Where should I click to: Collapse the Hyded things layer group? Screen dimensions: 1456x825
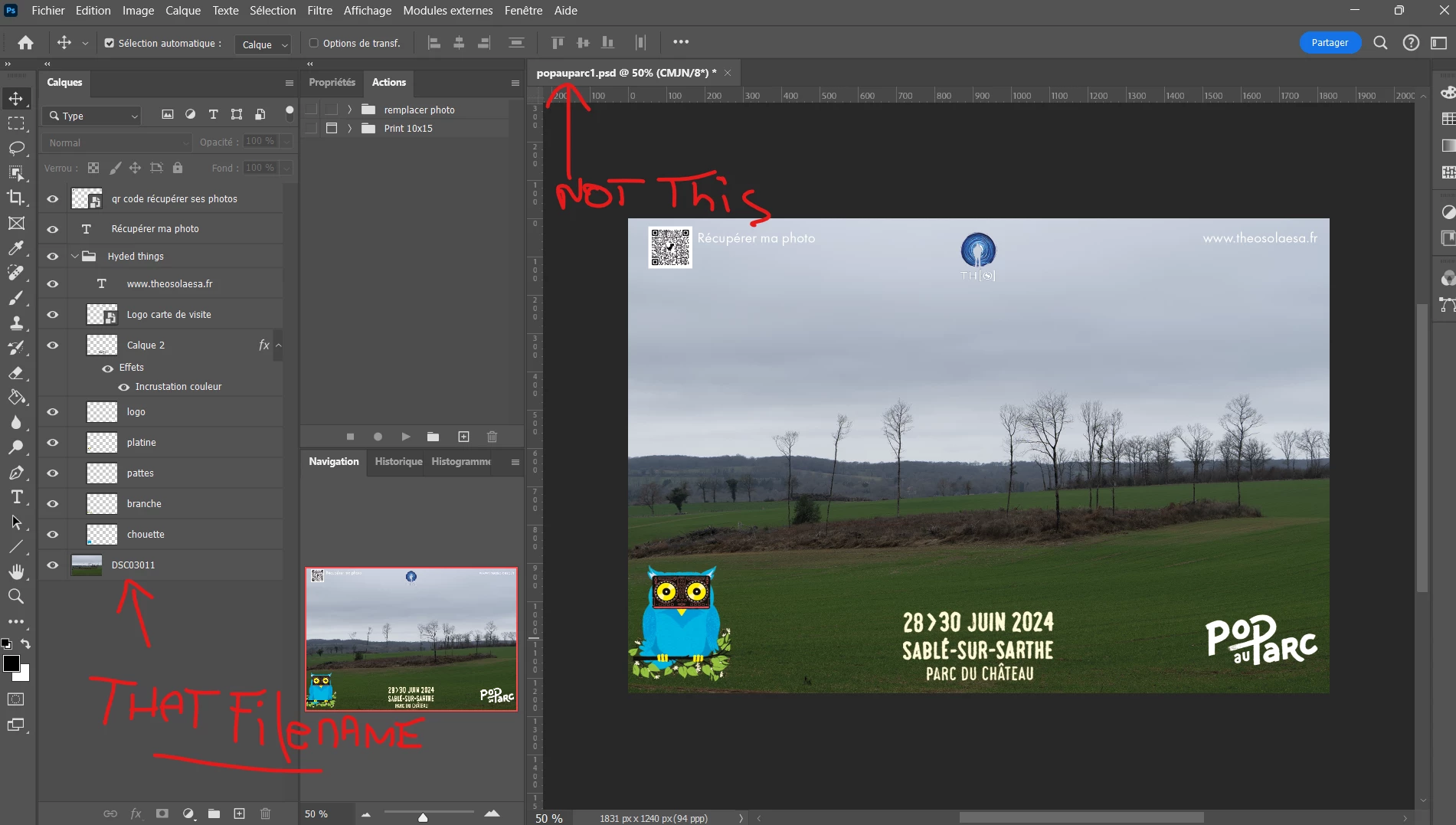pos(75,256)
